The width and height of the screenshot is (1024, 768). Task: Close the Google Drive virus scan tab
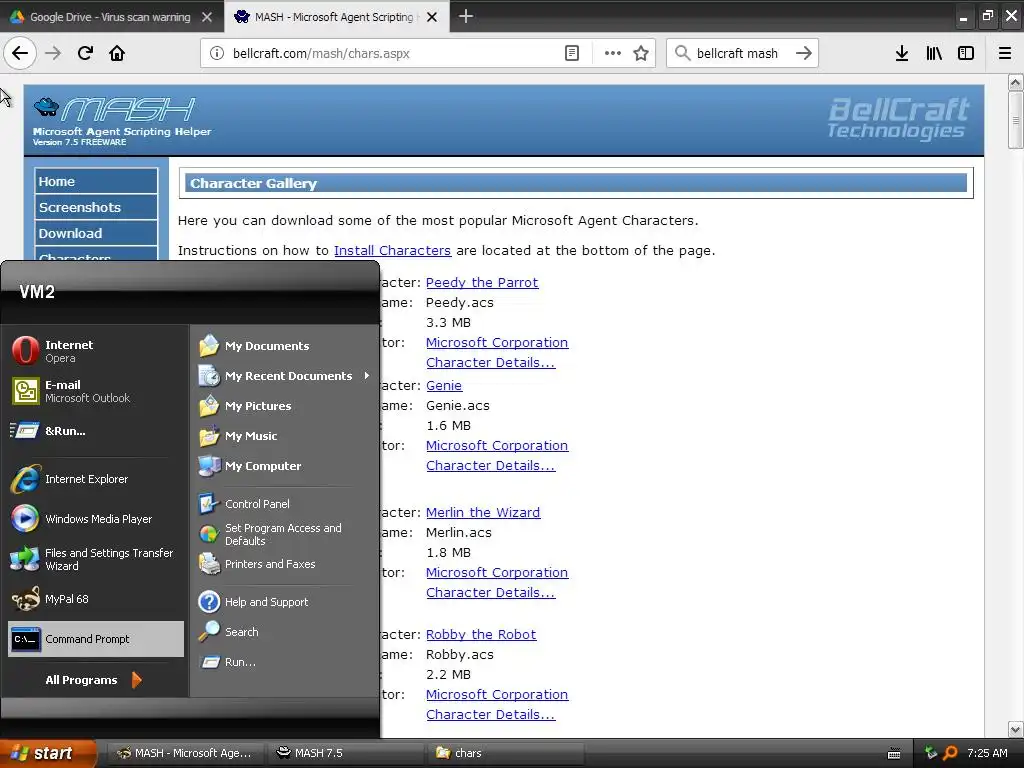(x=207, y=17)
